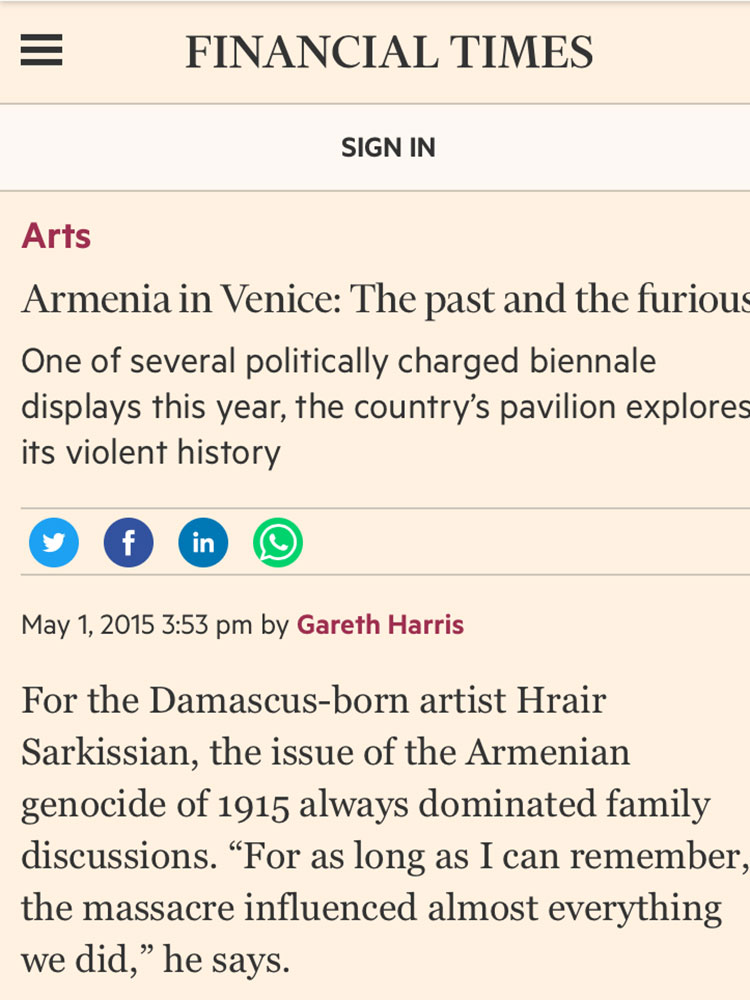
Task: Open the hamburger navigation menu
Action: point(41,50)
